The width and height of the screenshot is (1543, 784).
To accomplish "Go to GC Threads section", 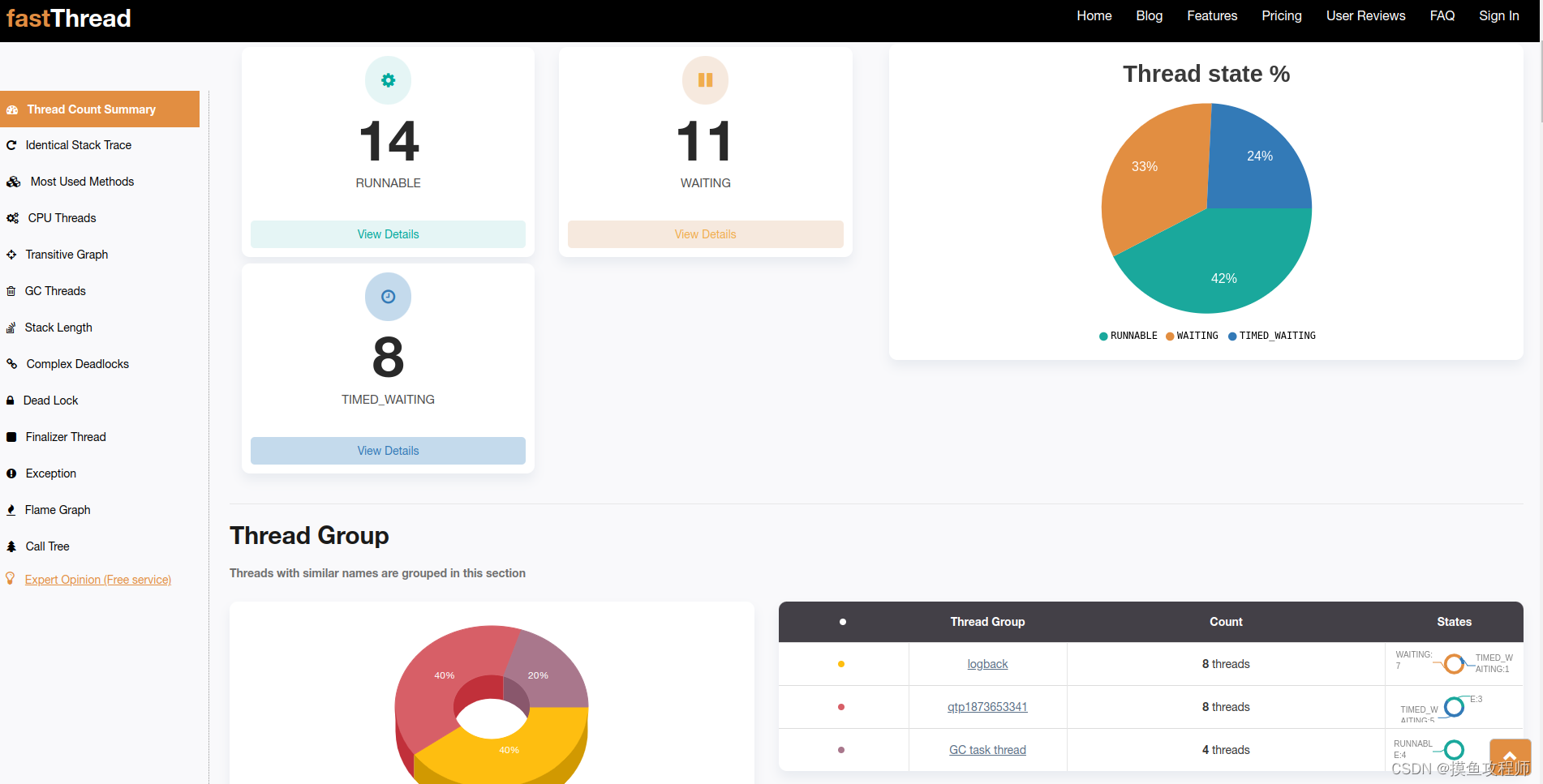I will [55, 291].
